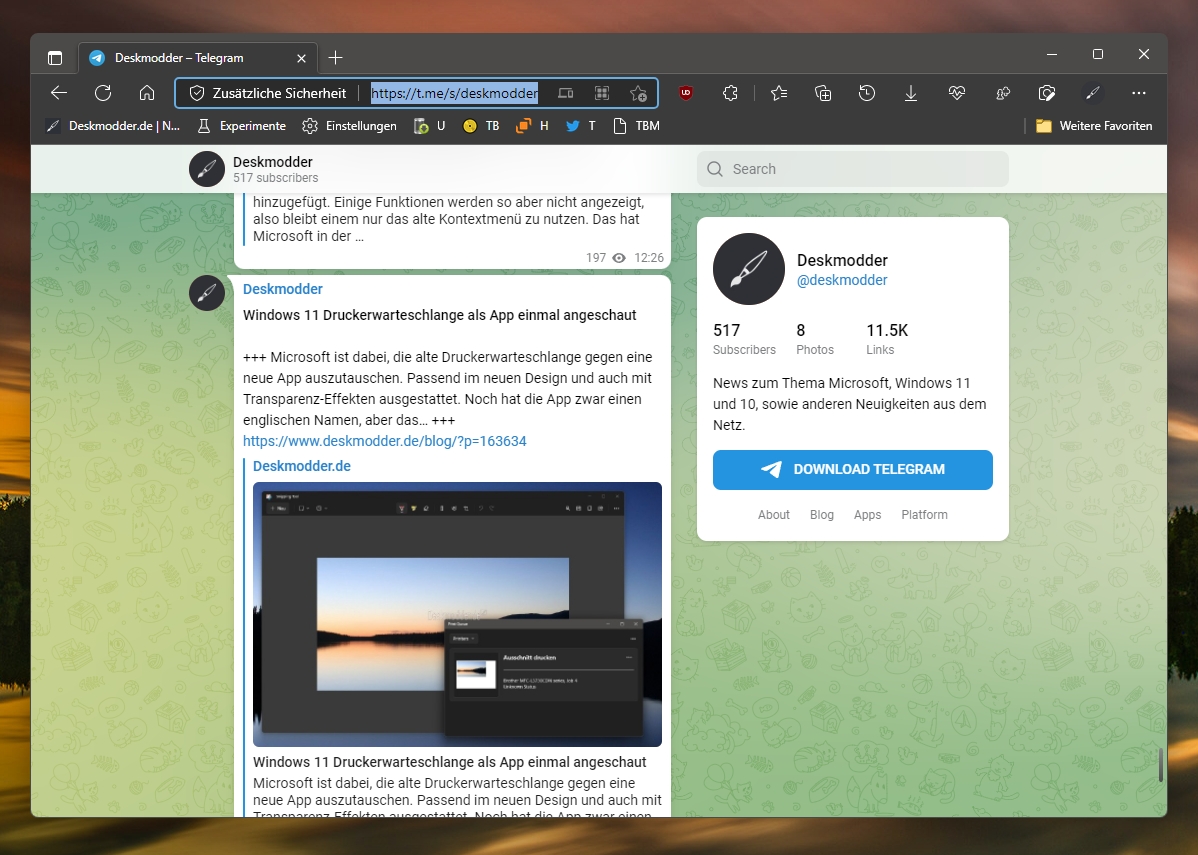Image resolution: width=1198 pixels, height=855 pixels.
Task: Click the profile brush icon in toolbar
Action: point(1093,93)
